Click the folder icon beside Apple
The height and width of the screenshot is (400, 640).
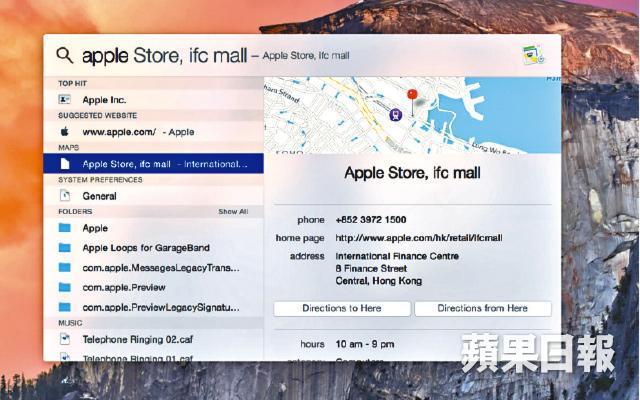(x=64, y=227)
